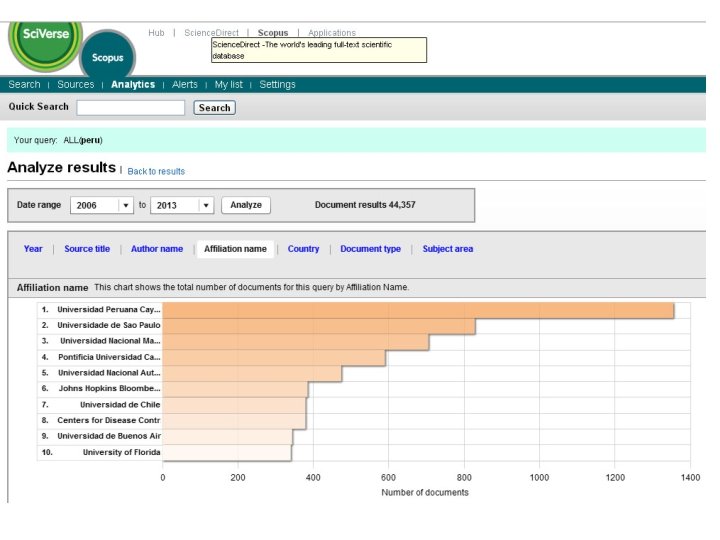The height and width of the screenshot is (540, 720).
Task: Switch to the Document type tab
Action: pyautogui.click(x=371, y=249)
